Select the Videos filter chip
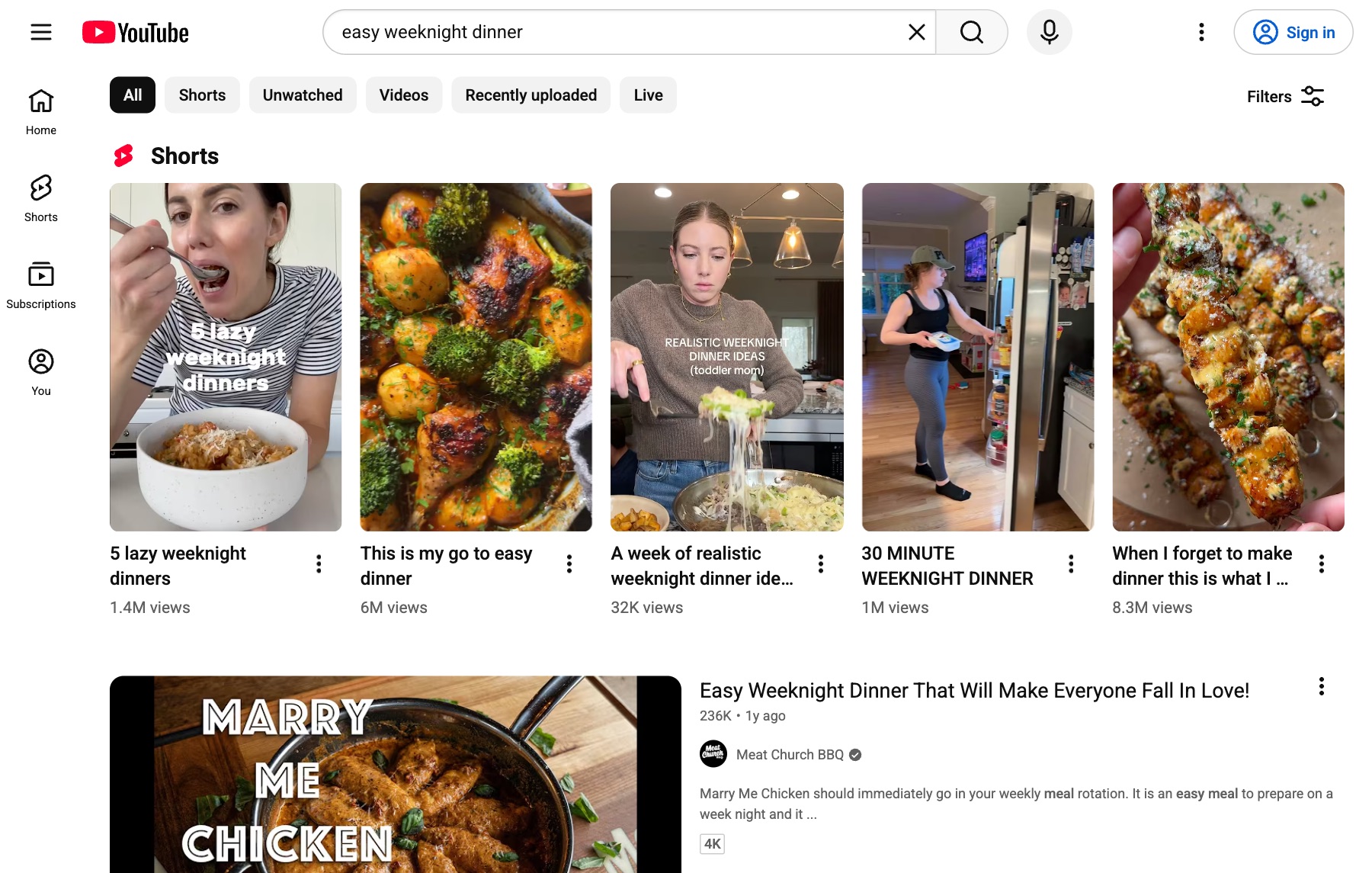The width and height of the screenshot is (1372, 873). [x=404, y=95]
